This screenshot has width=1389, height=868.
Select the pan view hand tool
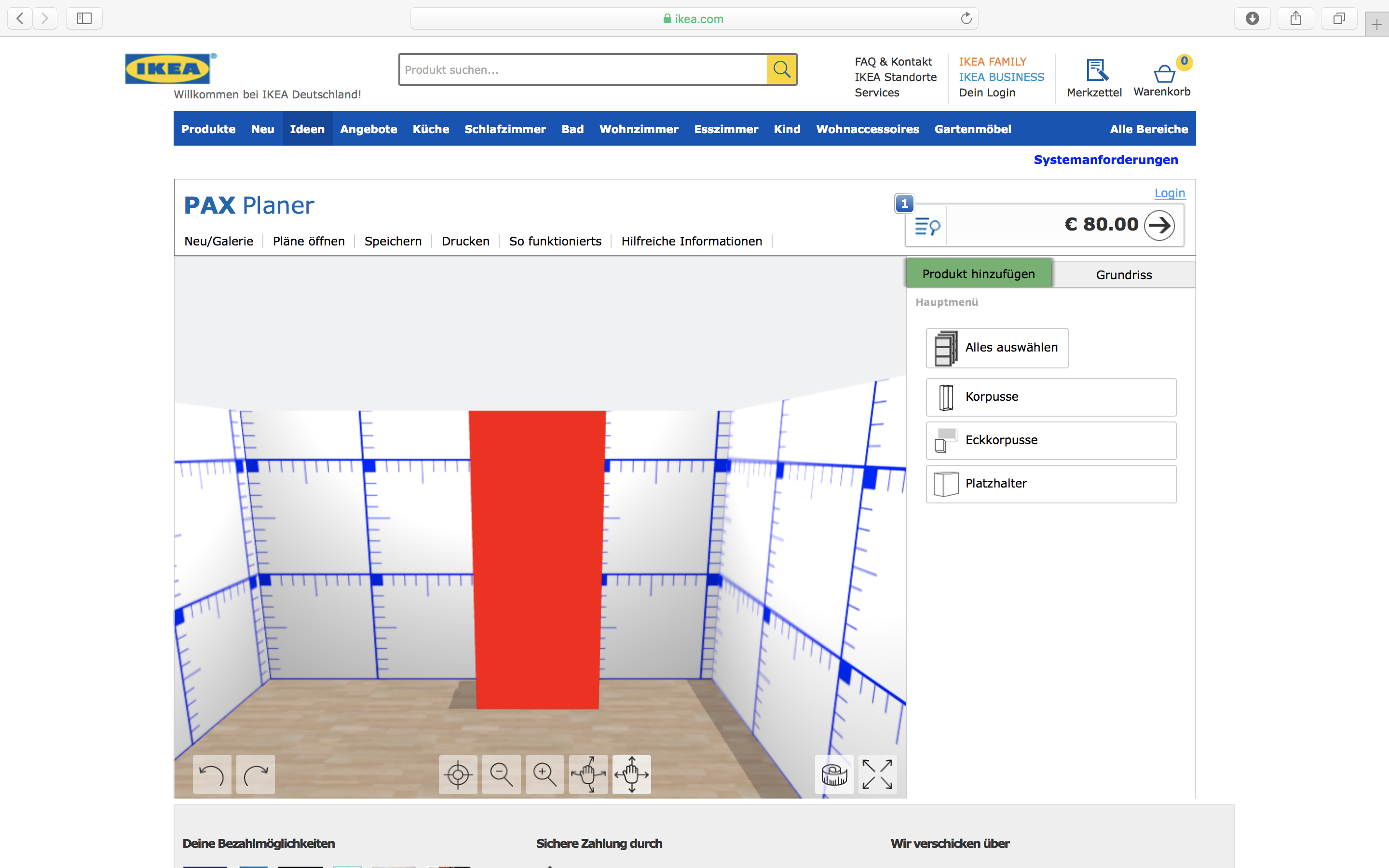(631, 774)
